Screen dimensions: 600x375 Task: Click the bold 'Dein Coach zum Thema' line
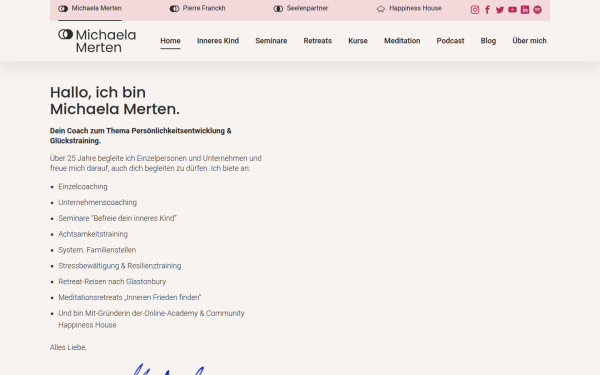[140, 136]
